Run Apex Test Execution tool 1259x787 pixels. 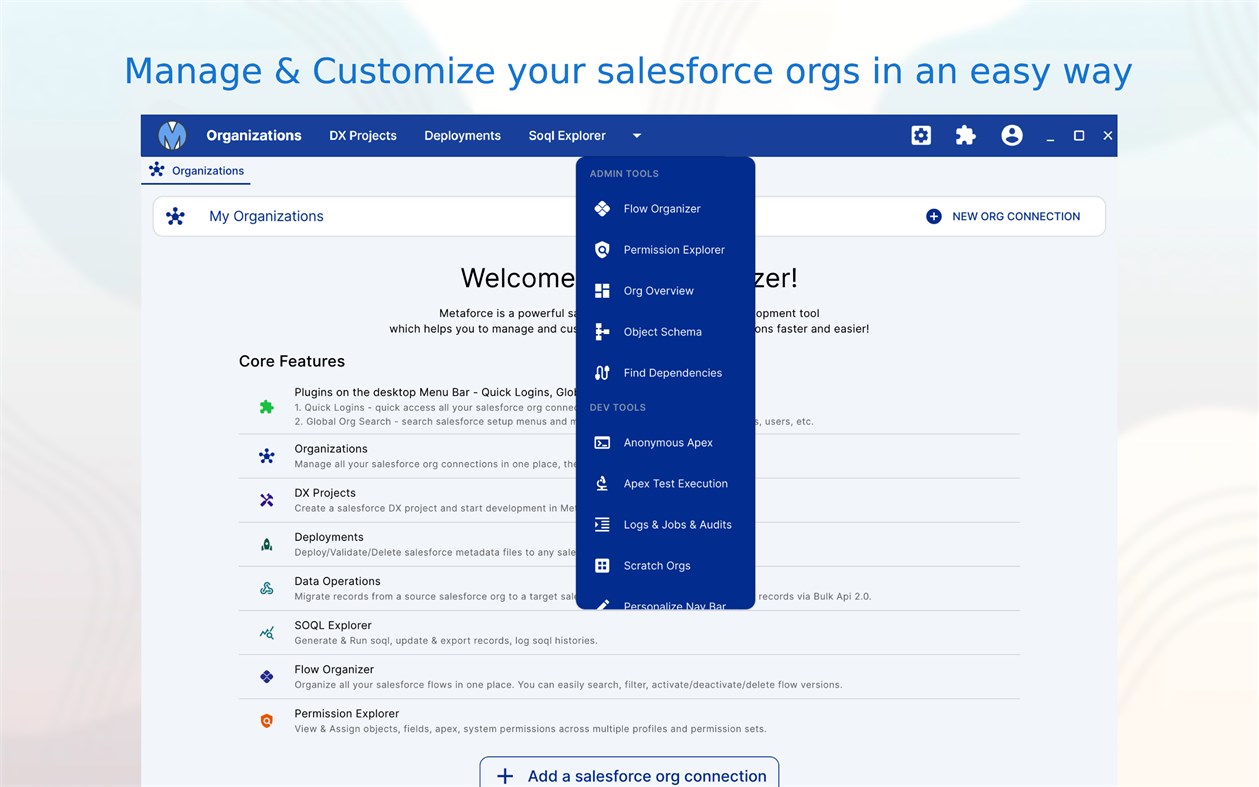click(x=674, y=484)
